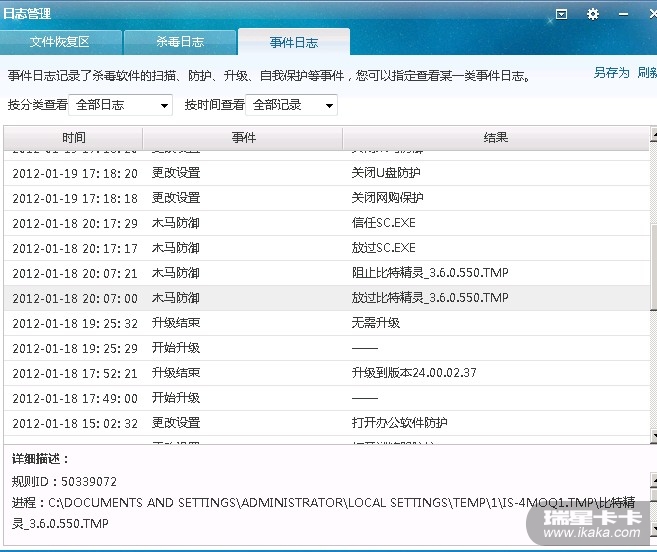
Task: Select the row 关闭U盘防护
Action: (326, 173)
